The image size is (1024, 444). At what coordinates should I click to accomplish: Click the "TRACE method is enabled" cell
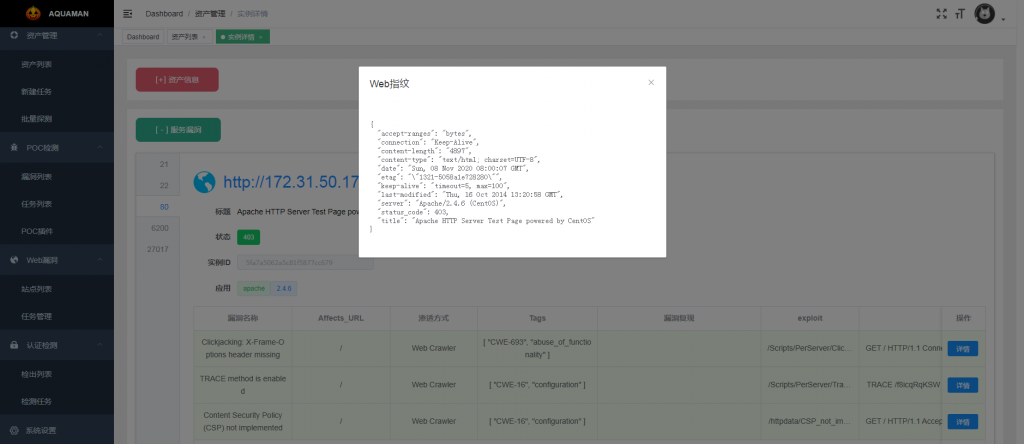pyautogui.click(x=243, y=385)
